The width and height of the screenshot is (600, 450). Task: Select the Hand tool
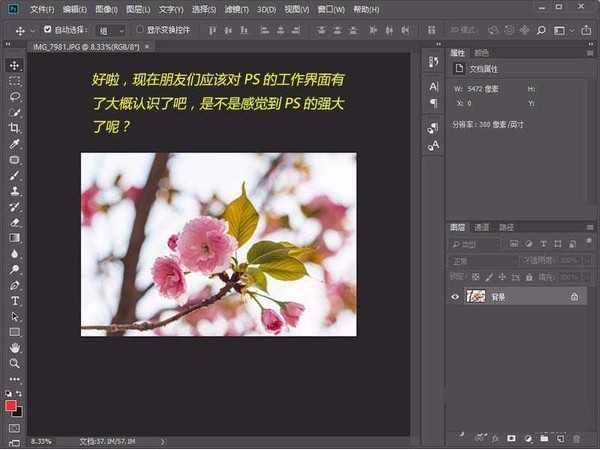click(x=14, y=347)
